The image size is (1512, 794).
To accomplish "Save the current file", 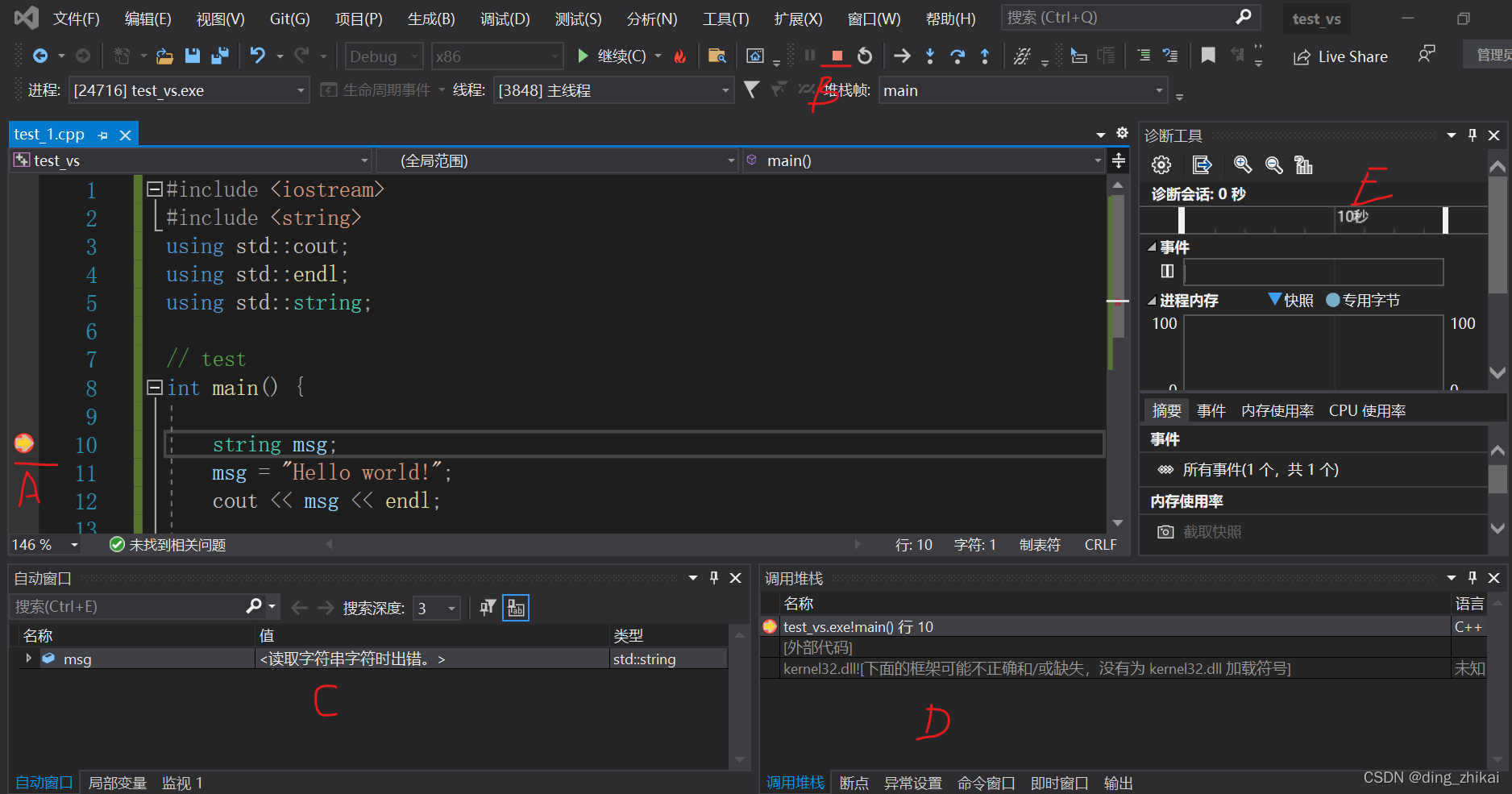I will [x=192, y=56].
